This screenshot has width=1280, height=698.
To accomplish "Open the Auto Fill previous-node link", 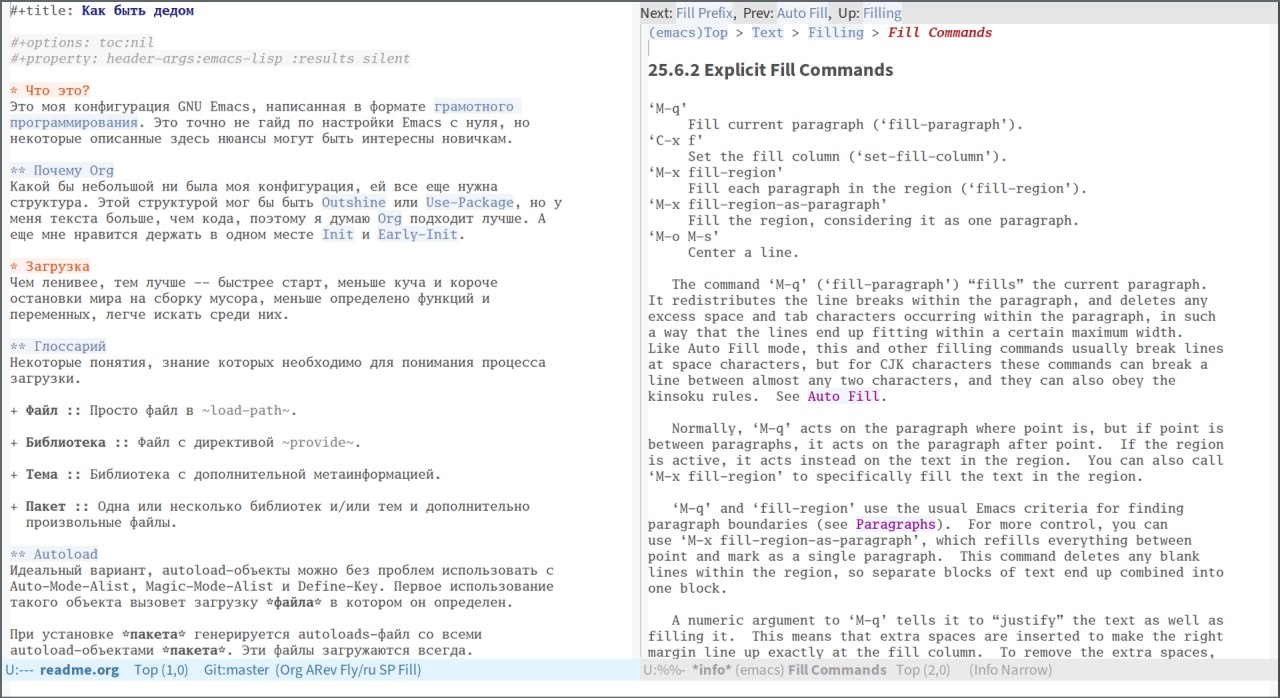I will point(803,13).
